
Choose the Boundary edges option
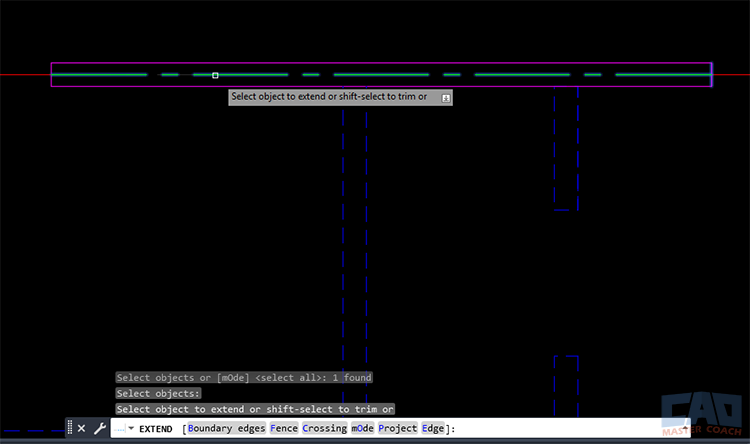tap(226, 428)
